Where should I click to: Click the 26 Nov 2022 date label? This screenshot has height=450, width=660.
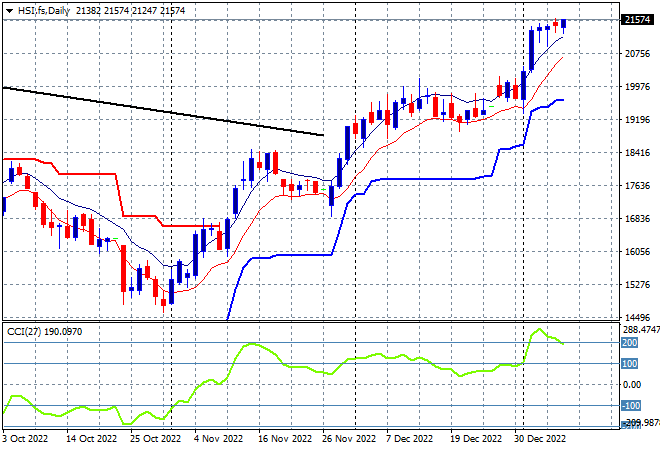click(349, 439)
